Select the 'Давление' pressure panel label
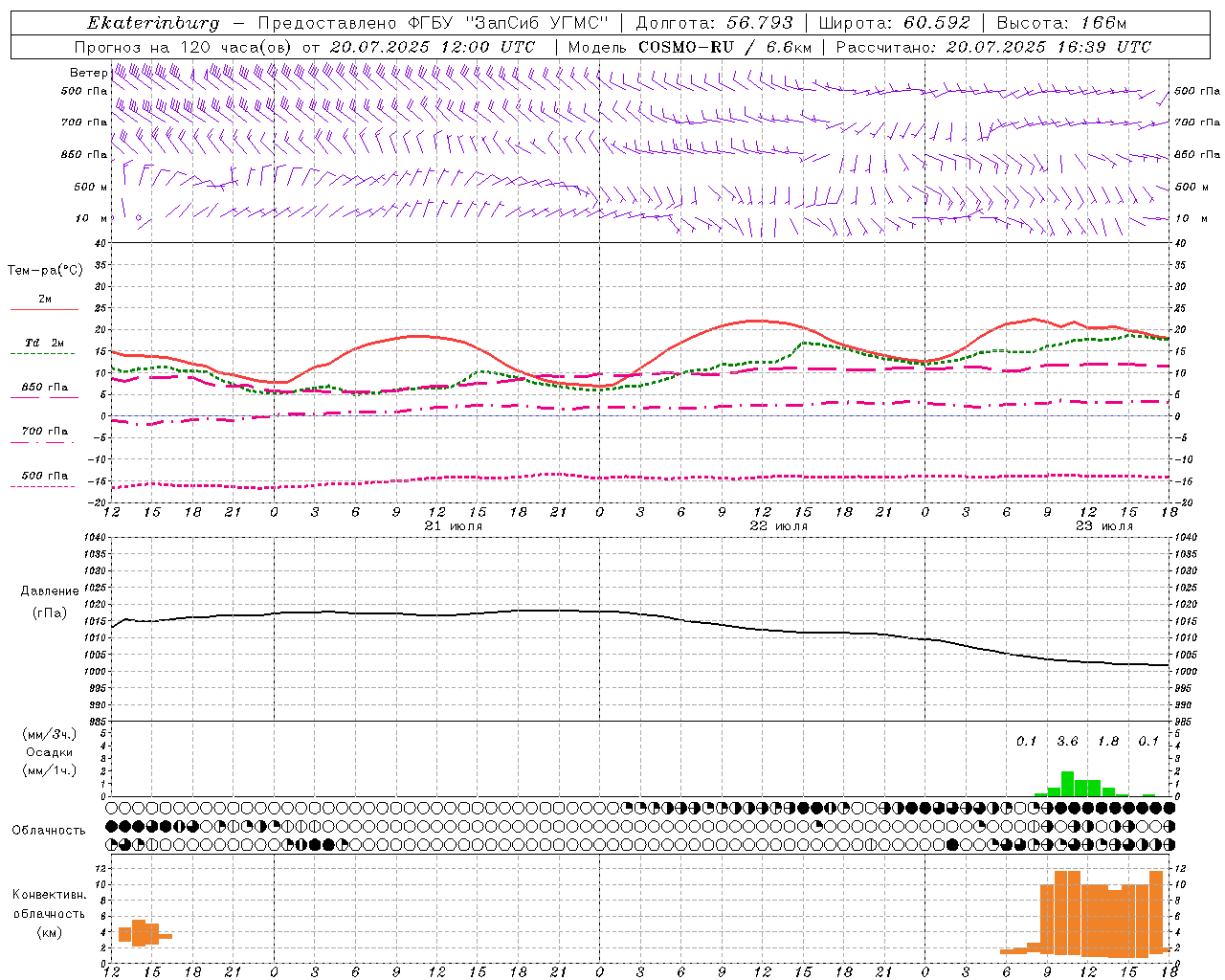 (50, 591)
